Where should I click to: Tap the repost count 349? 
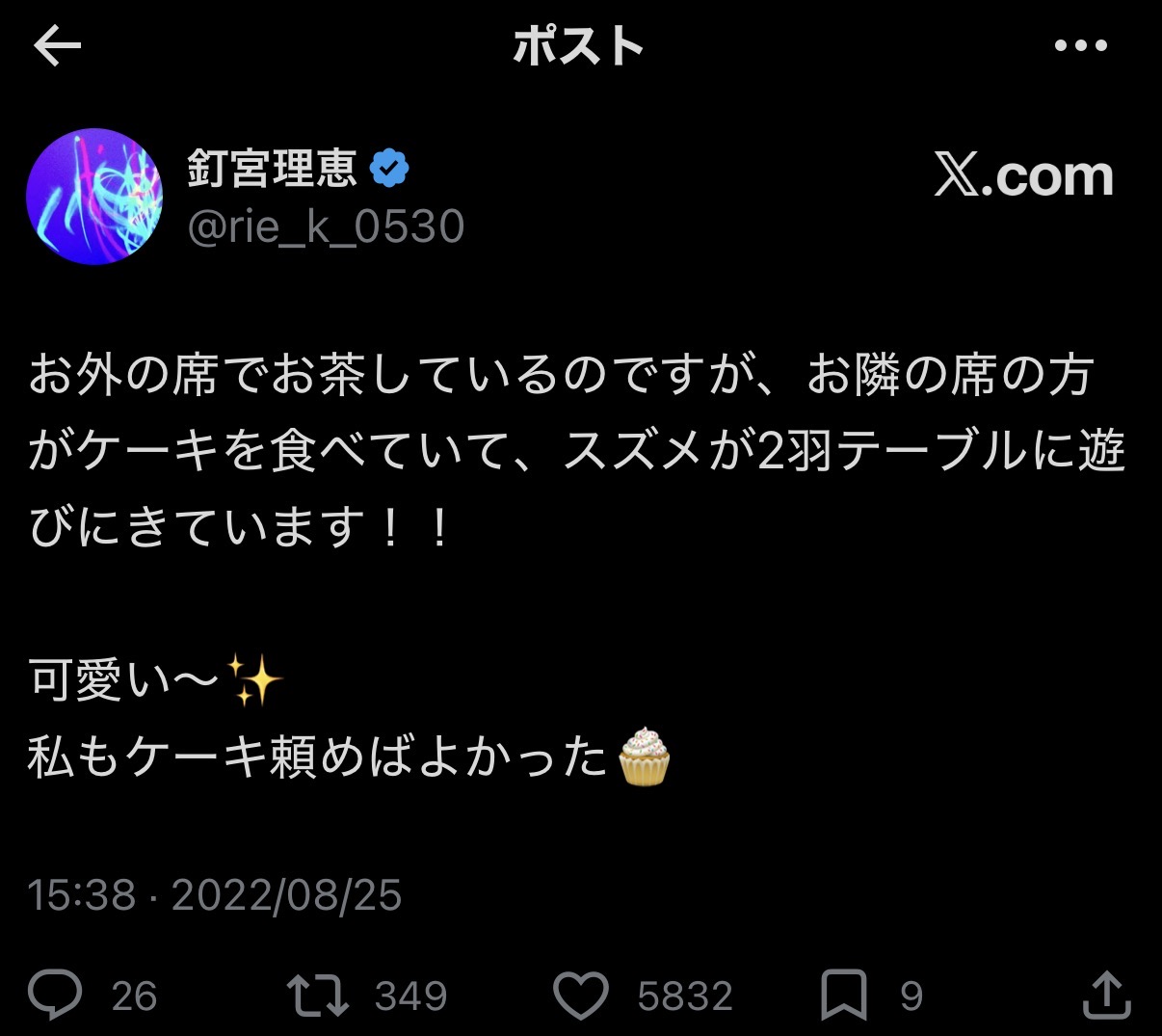pos(410,996)
